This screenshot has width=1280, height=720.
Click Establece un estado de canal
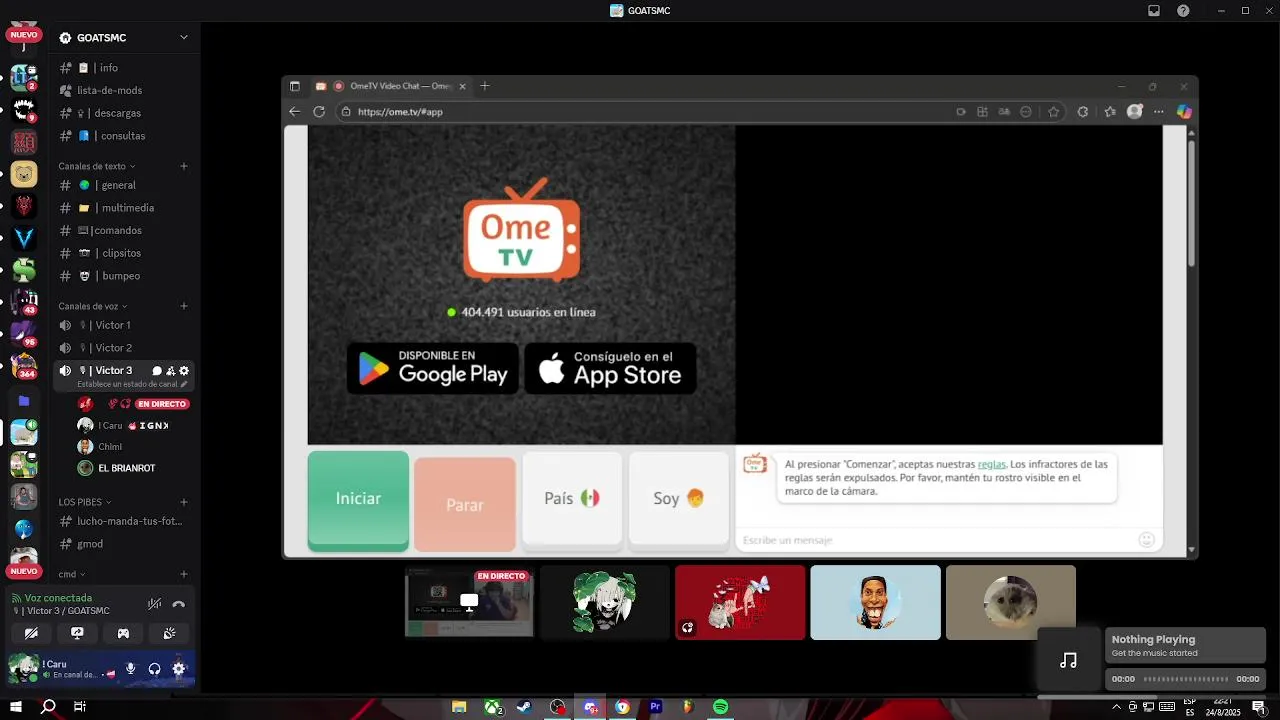click(x=132, y=384)
